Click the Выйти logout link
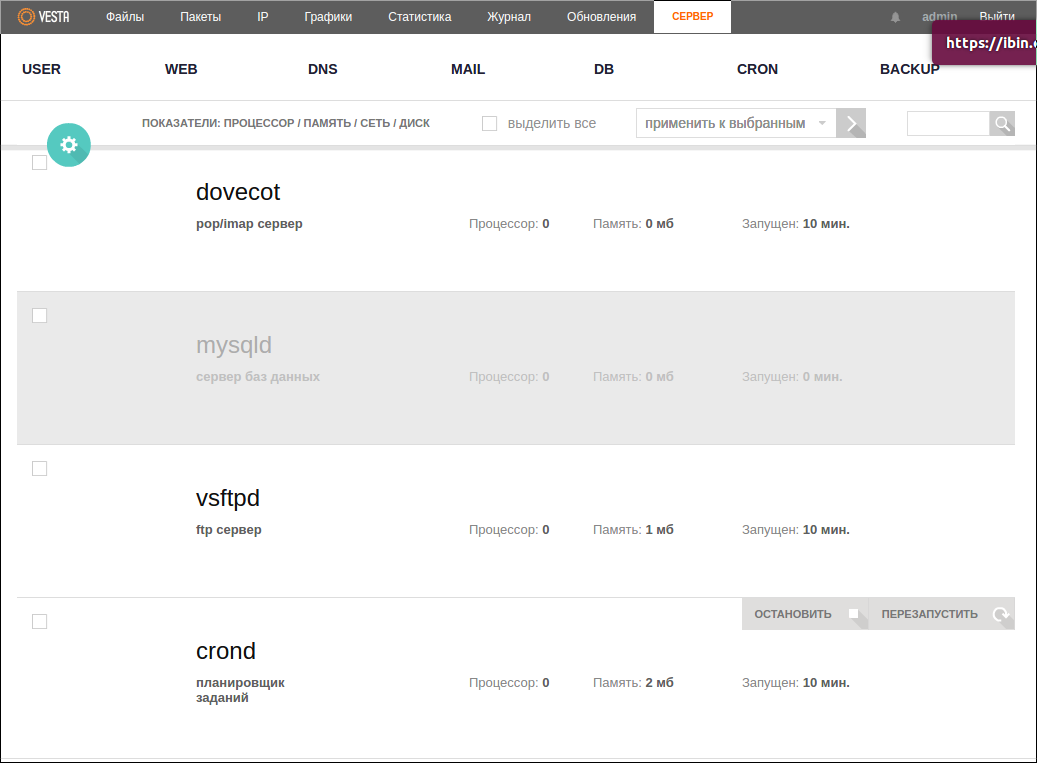Screen dimensions: 1037x763 pyautogui.click(x=997, y=17)
